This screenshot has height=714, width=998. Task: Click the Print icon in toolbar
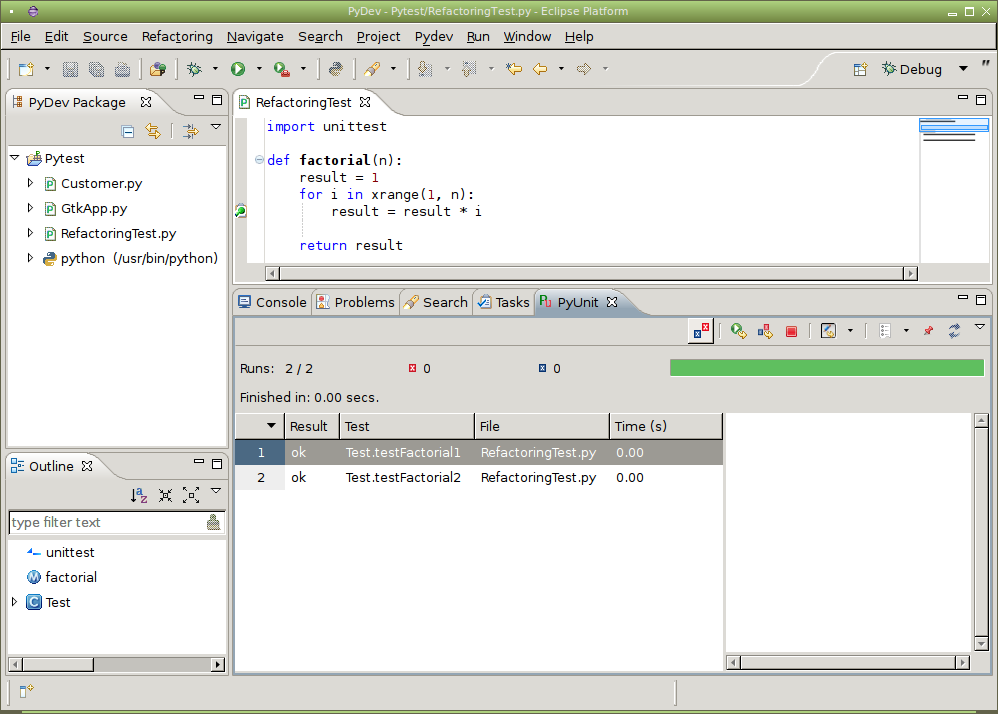(122, 69)
